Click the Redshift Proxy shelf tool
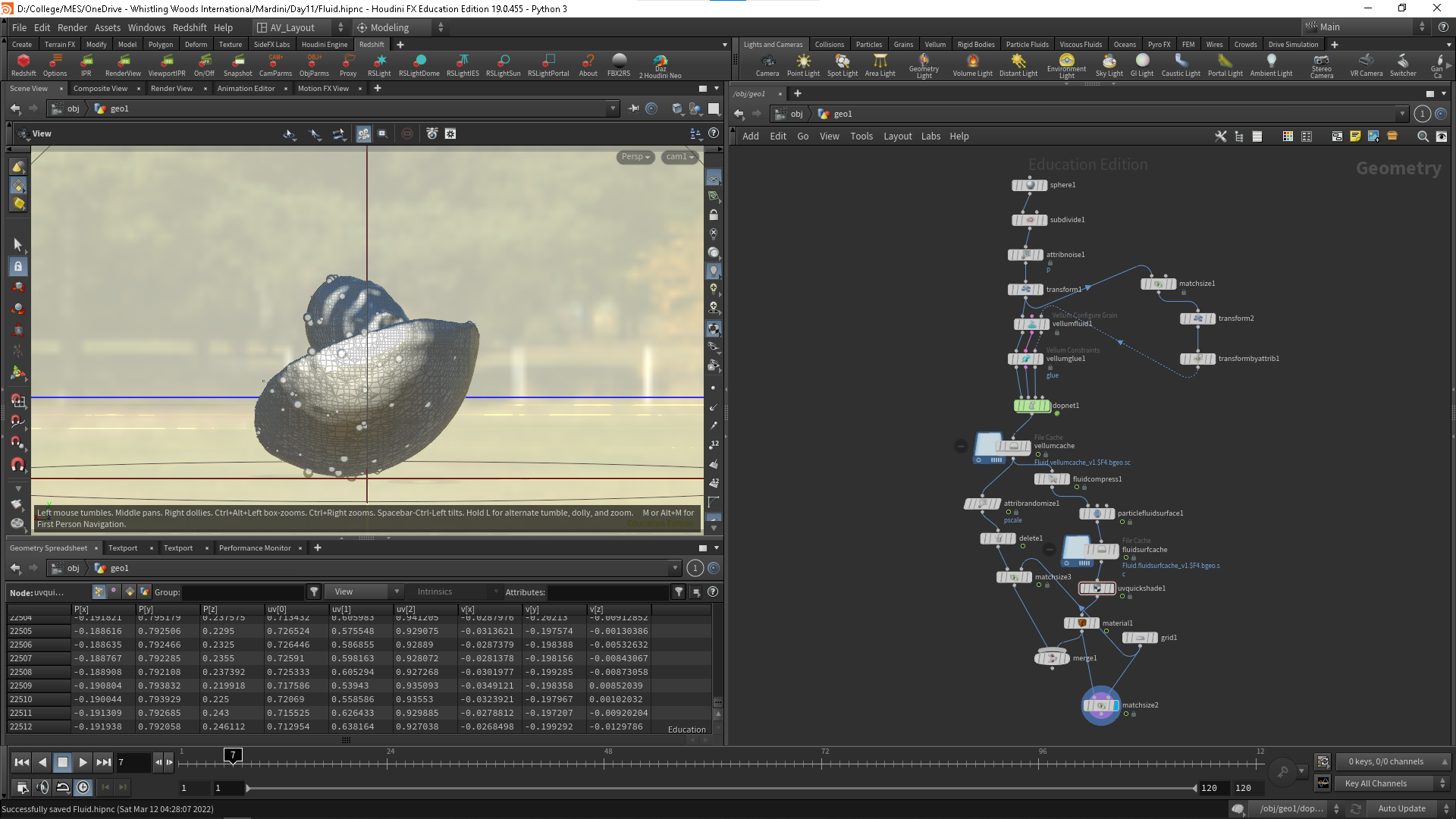 (x=348, y=64)
